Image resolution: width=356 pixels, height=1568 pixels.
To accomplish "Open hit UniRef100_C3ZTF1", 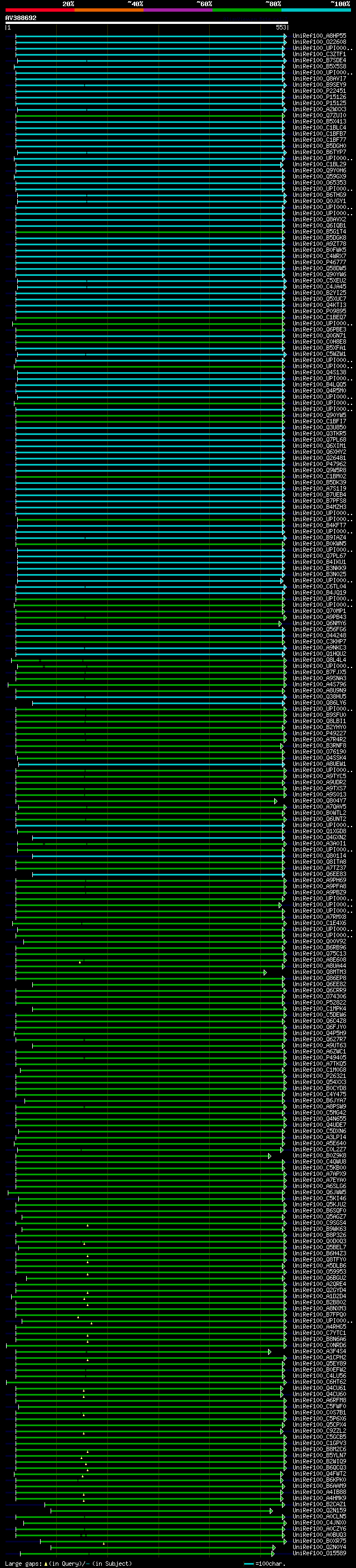I will (x=319, y=54).
